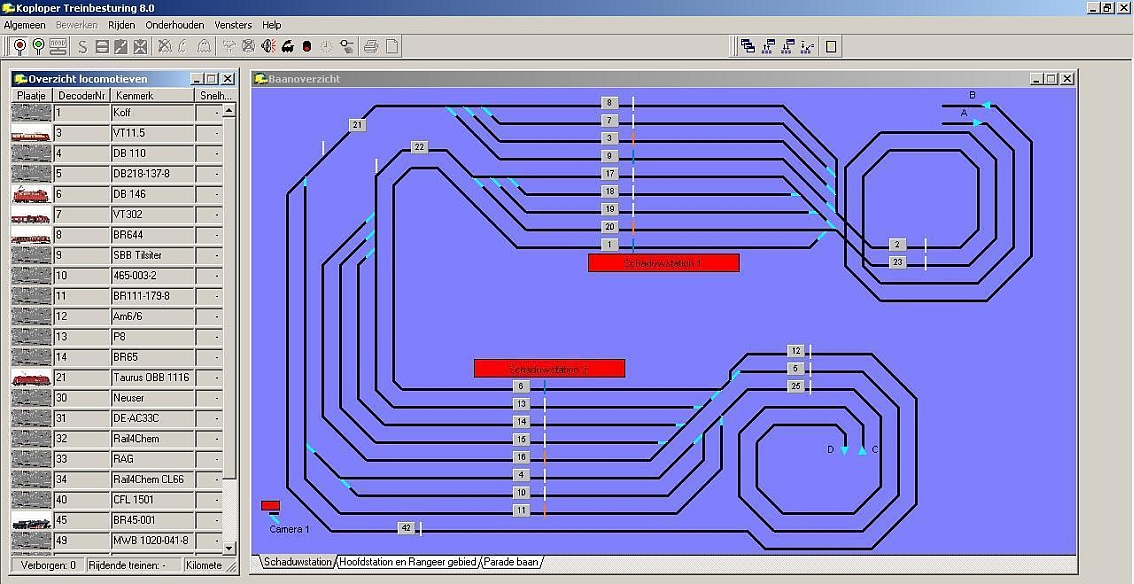Click the blank page toolbar icon
The image size is (1134, 584).
[x=391, y=47]
